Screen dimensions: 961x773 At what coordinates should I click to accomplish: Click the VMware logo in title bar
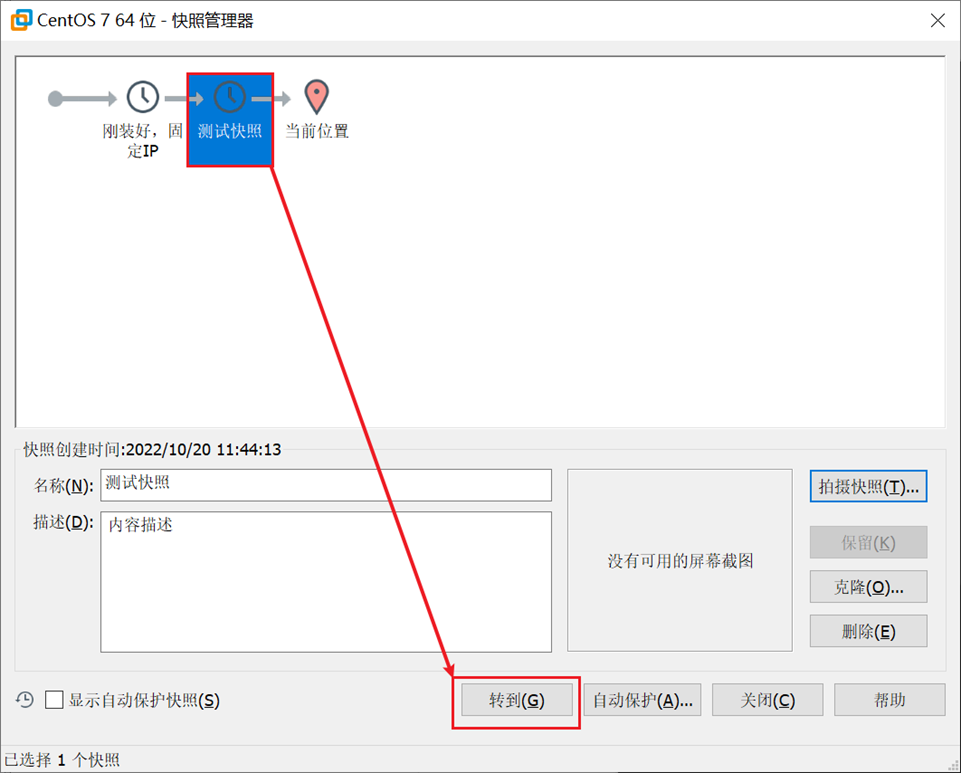[21, 20]
